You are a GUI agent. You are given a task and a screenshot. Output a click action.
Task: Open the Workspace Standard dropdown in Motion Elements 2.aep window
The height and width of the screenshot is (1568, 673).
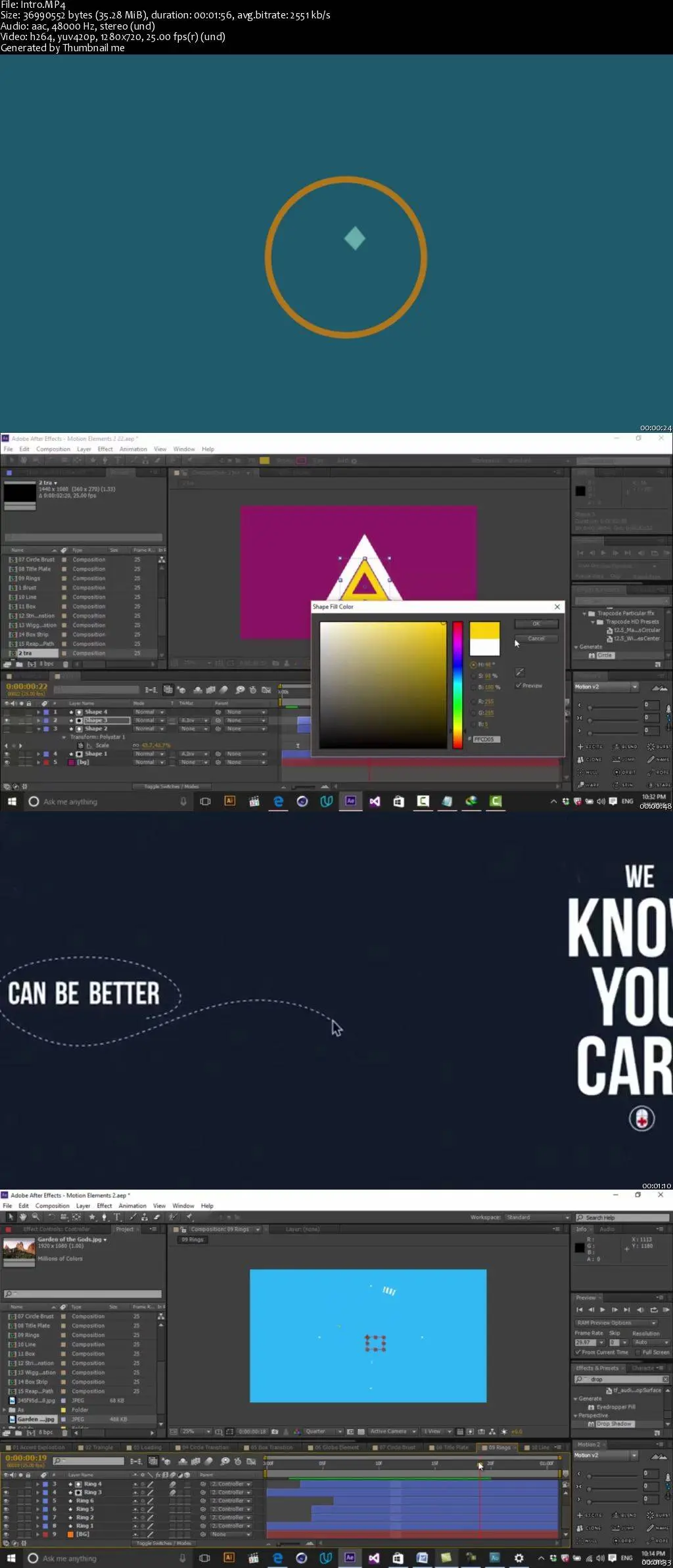[538, 1217]
